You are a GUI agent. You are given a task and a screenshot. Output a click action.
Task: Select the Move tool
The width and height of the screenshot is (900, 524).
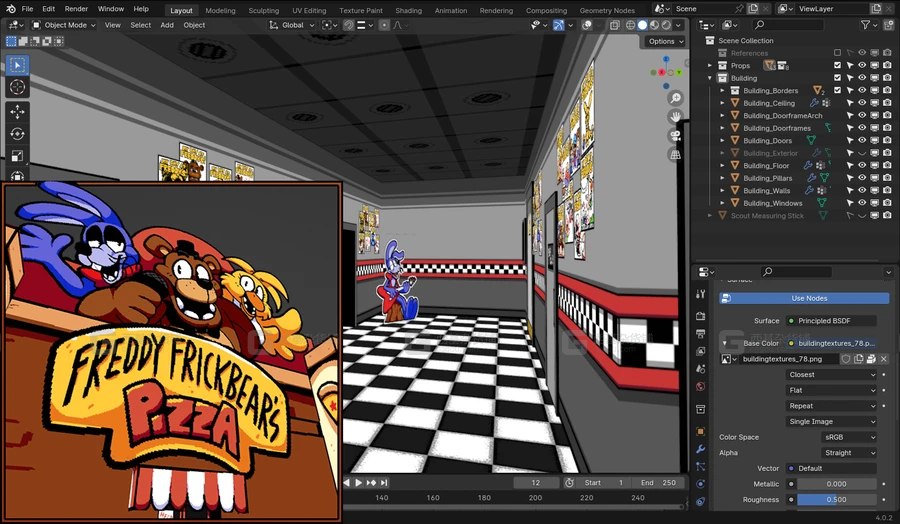(x=17, y=111)
